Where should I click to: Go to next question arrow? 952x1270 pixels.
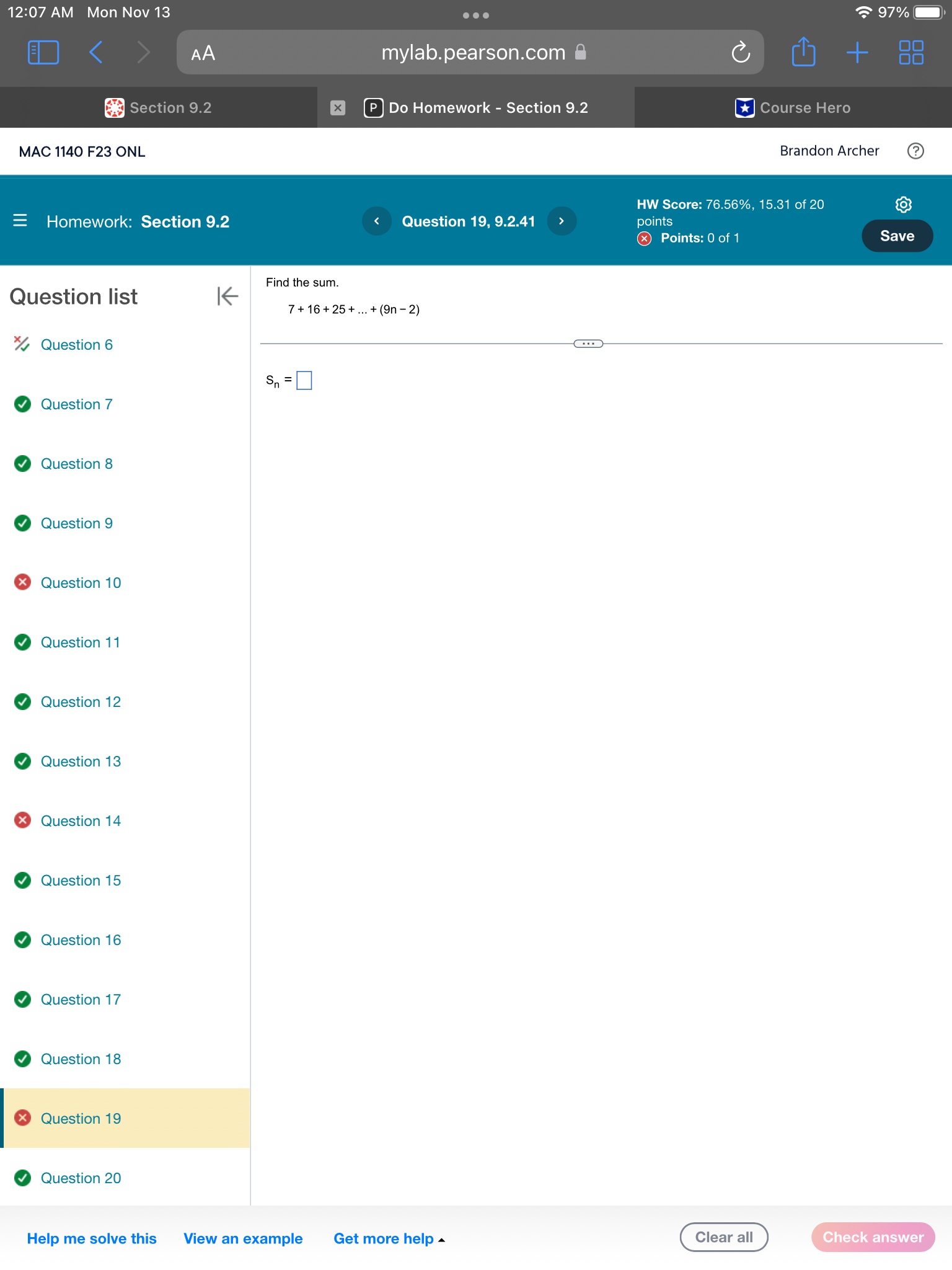click(x=562, y=221)
